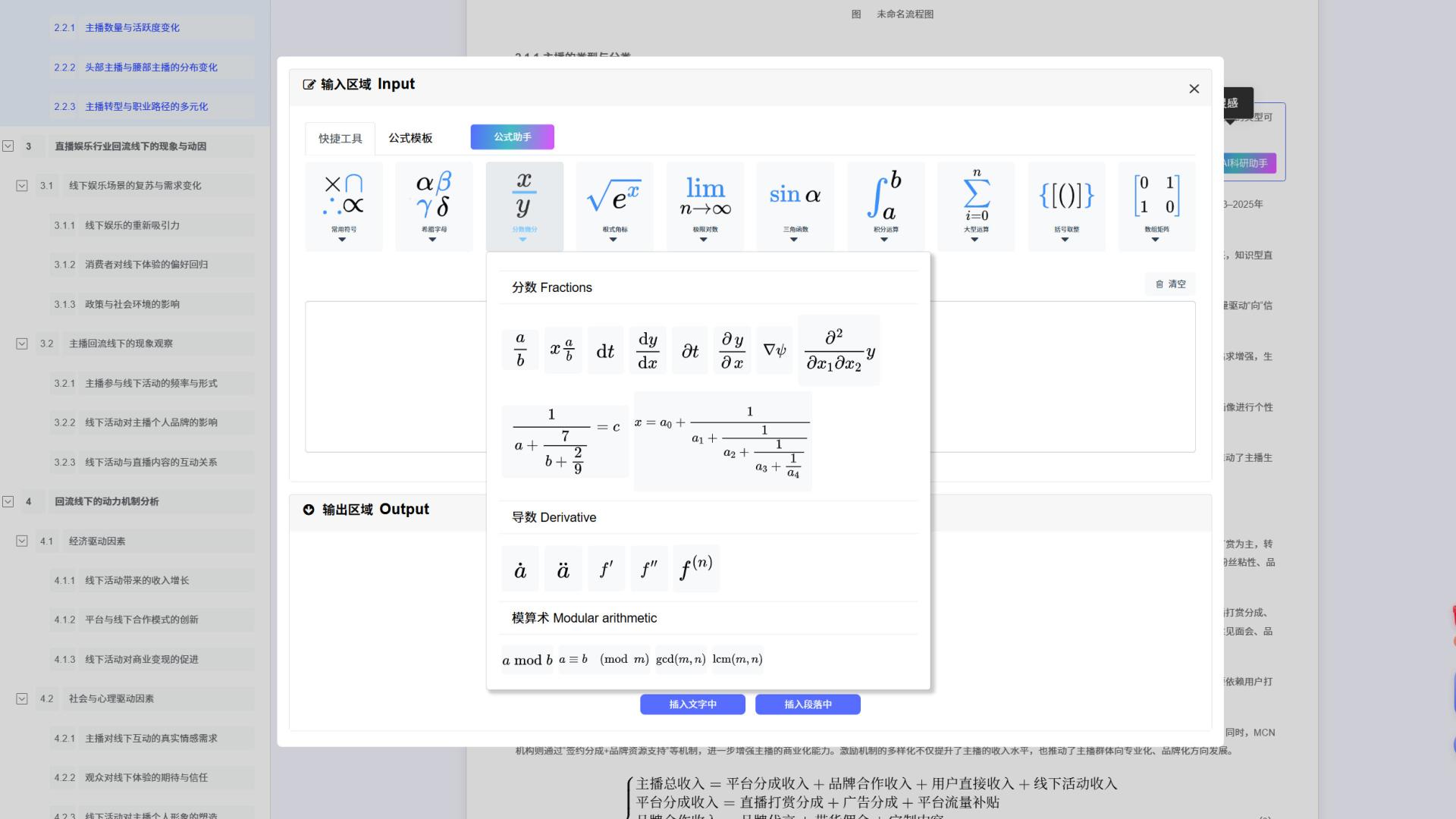Viewport: 1456px width, 819px height.
Task: Expand the dropdown under 常用符号
Action: tap(343, 240)
